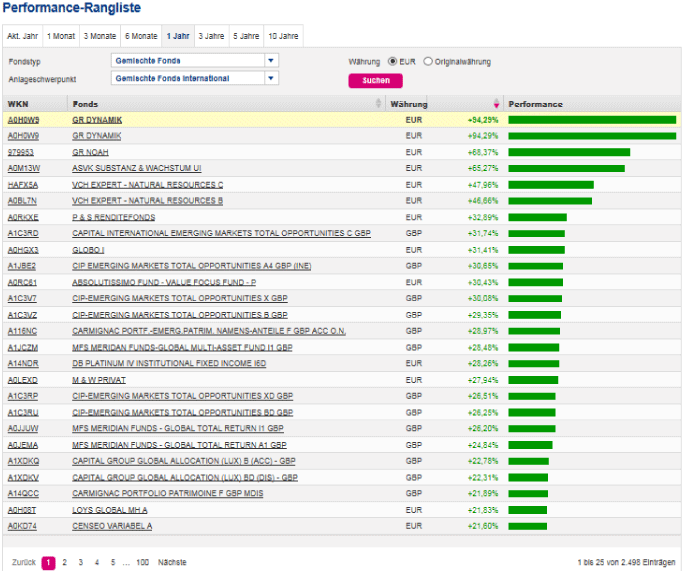684x571 pixels.
Task: Select the Originalwährung radio button
Action: click(428, 61)
